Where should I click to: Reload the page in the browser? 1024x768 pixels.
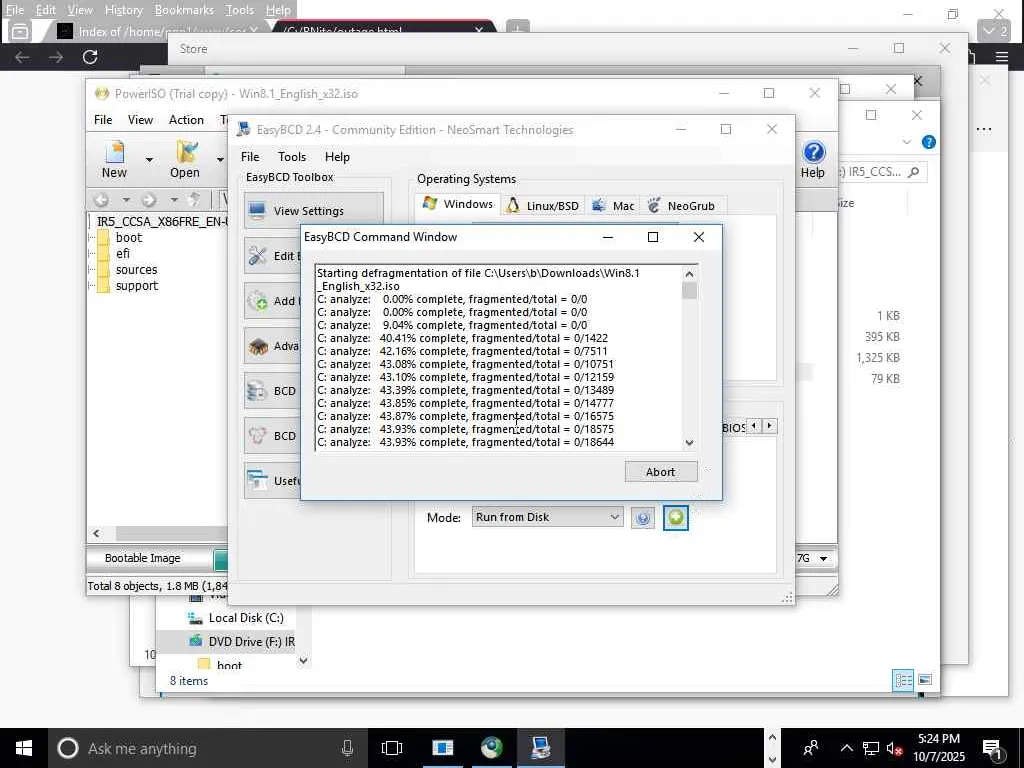point(90,57)
